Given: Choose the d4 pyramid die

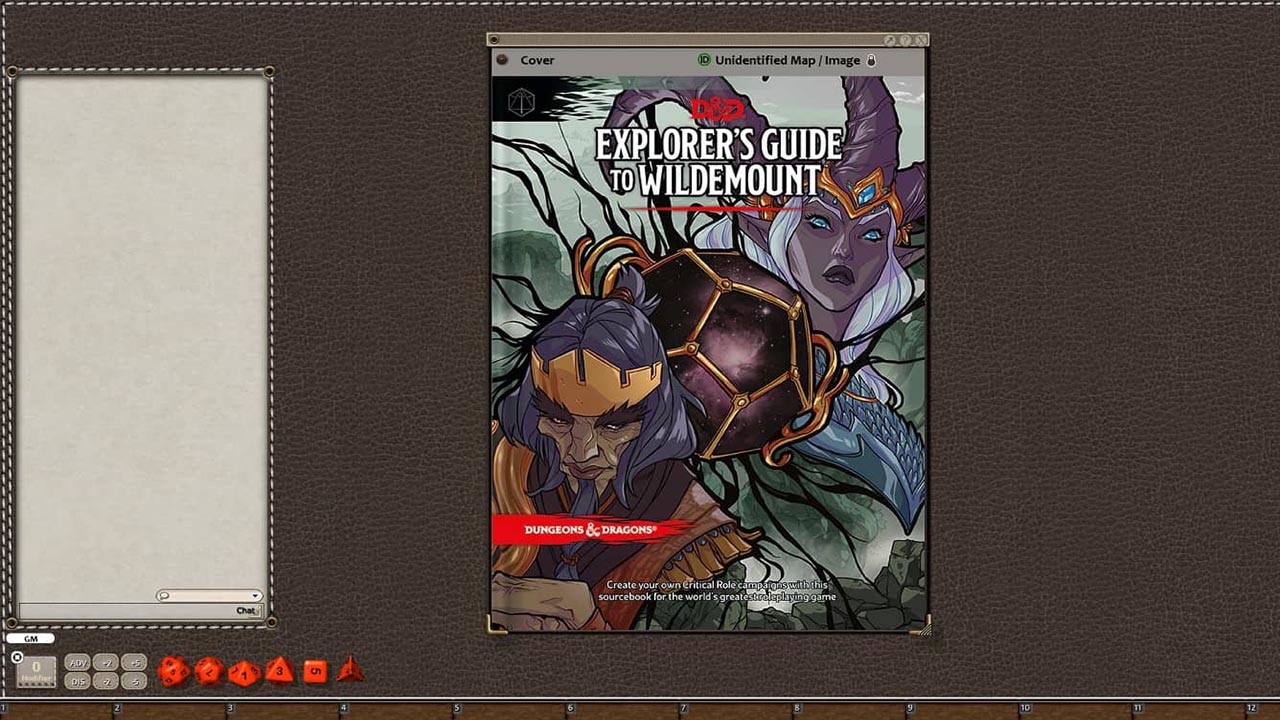Looking at the screenshot, I should pos(349,669).
